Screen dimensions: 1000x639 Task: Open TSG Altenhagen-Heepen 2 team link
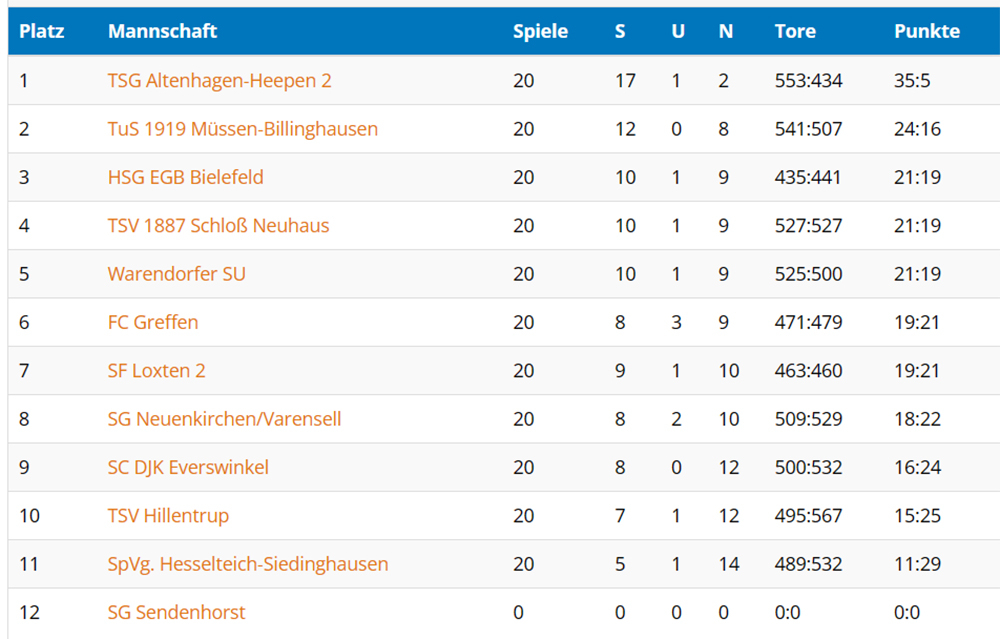click(219, 81)
